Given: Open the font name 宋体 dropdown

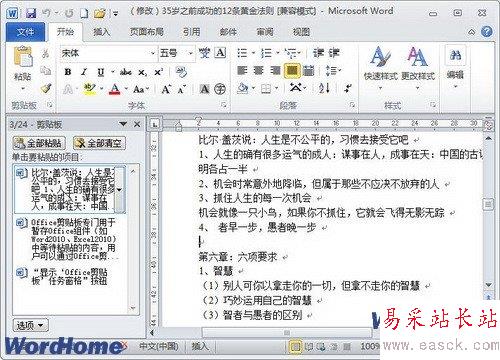Looking at the screenshot, I should 153,53.
